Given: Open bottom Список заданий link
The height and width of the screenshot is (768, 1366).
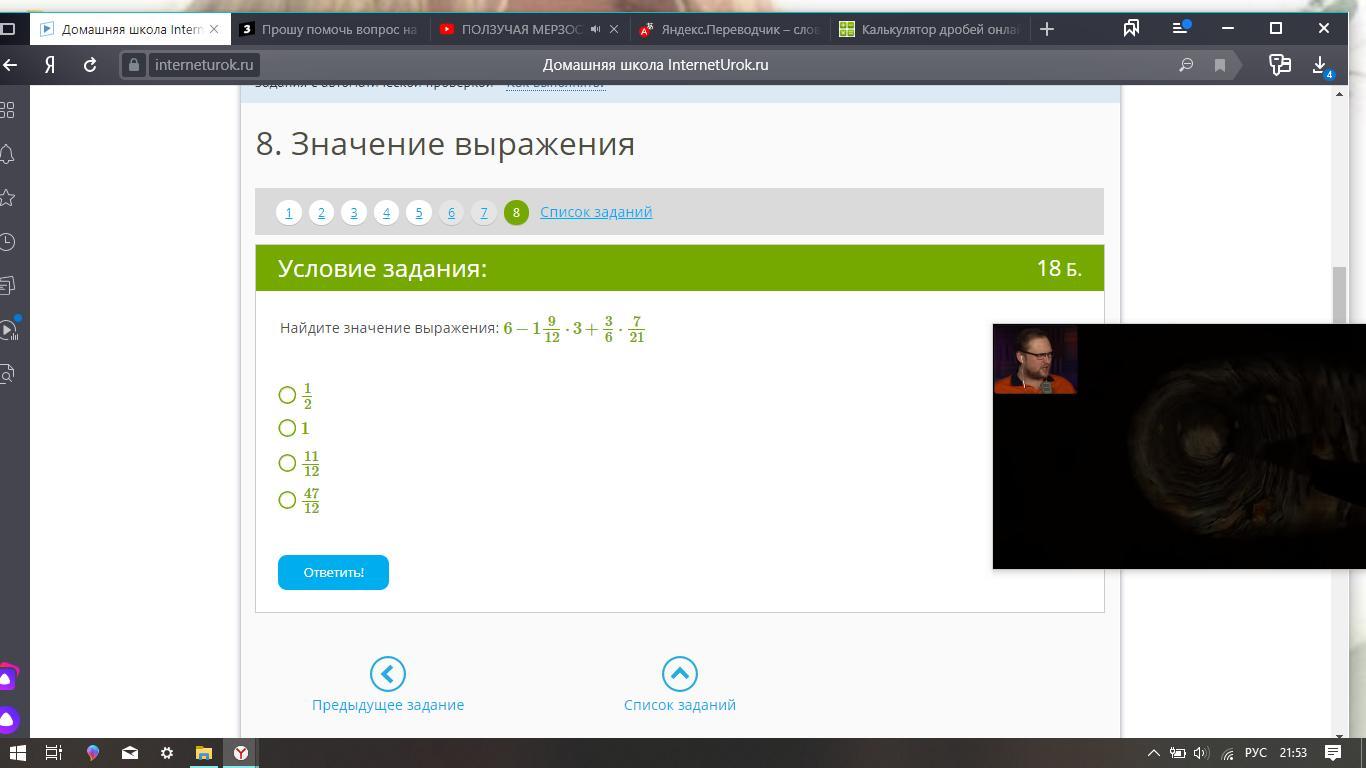Looking at the screenshot, I should pyautogui.click(x=680, y=685).
